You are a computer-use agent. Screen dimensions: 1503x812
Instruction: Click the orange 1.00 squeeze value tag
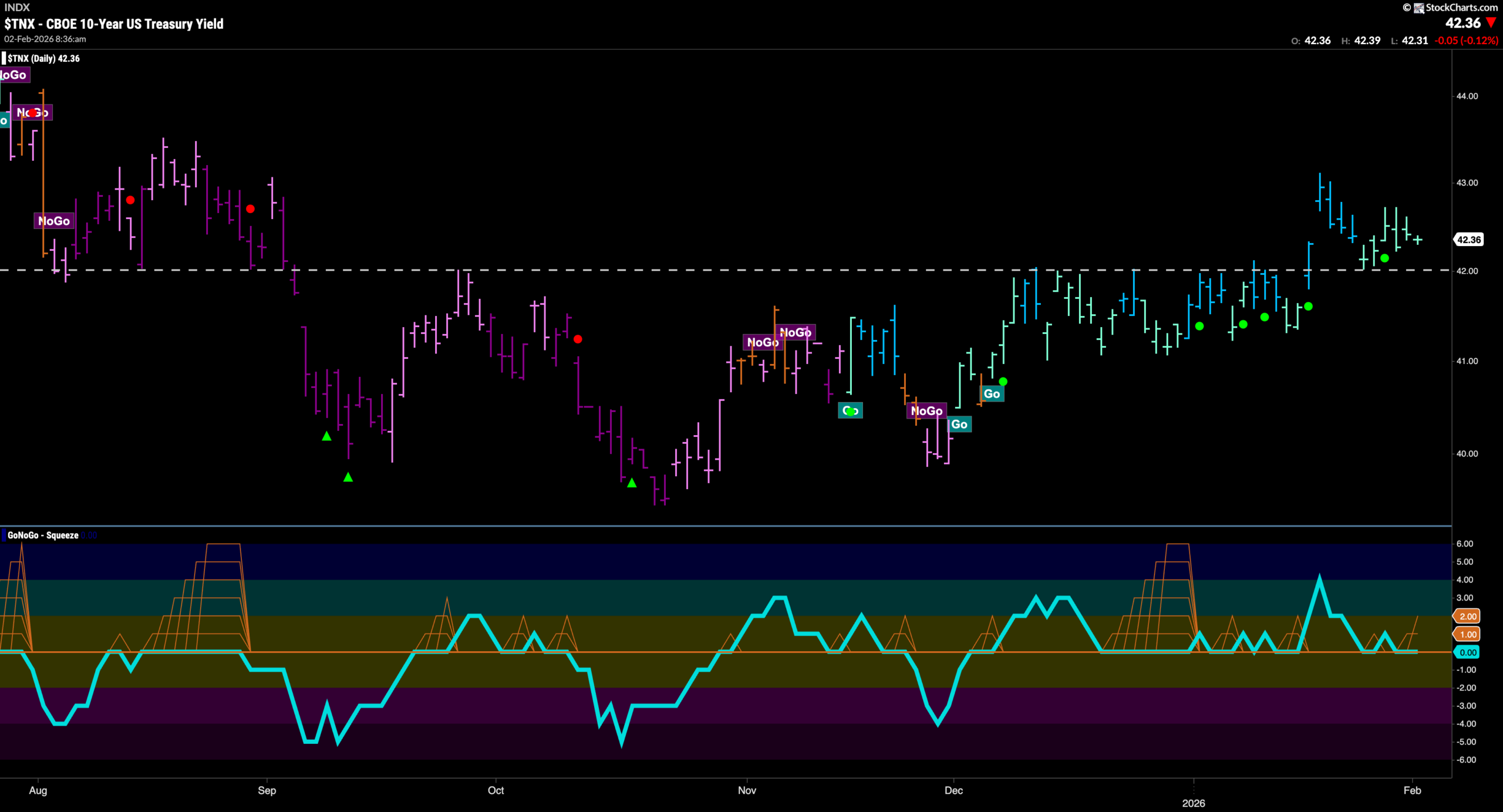point(1467,634)
